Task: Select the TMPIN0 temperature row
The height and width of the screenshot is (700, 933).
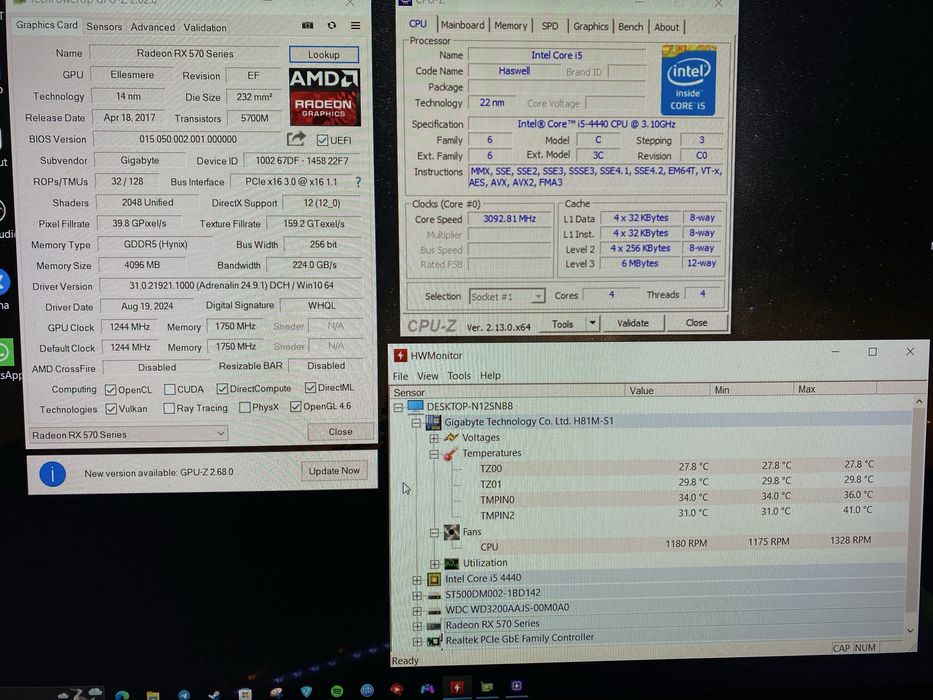Action: click(676, 498)
